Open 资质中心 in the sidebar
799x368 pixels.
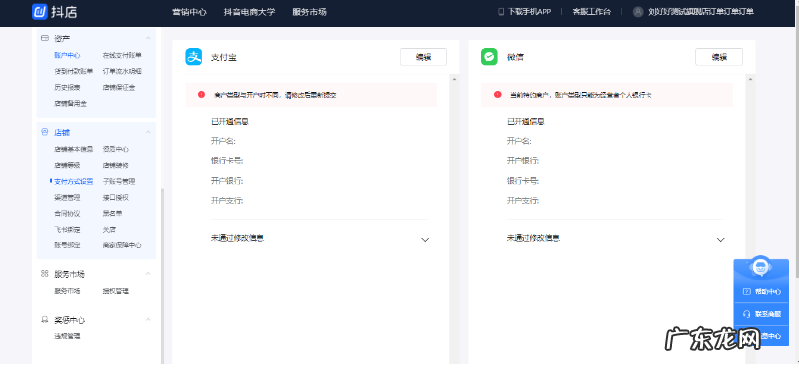point(116,149)
